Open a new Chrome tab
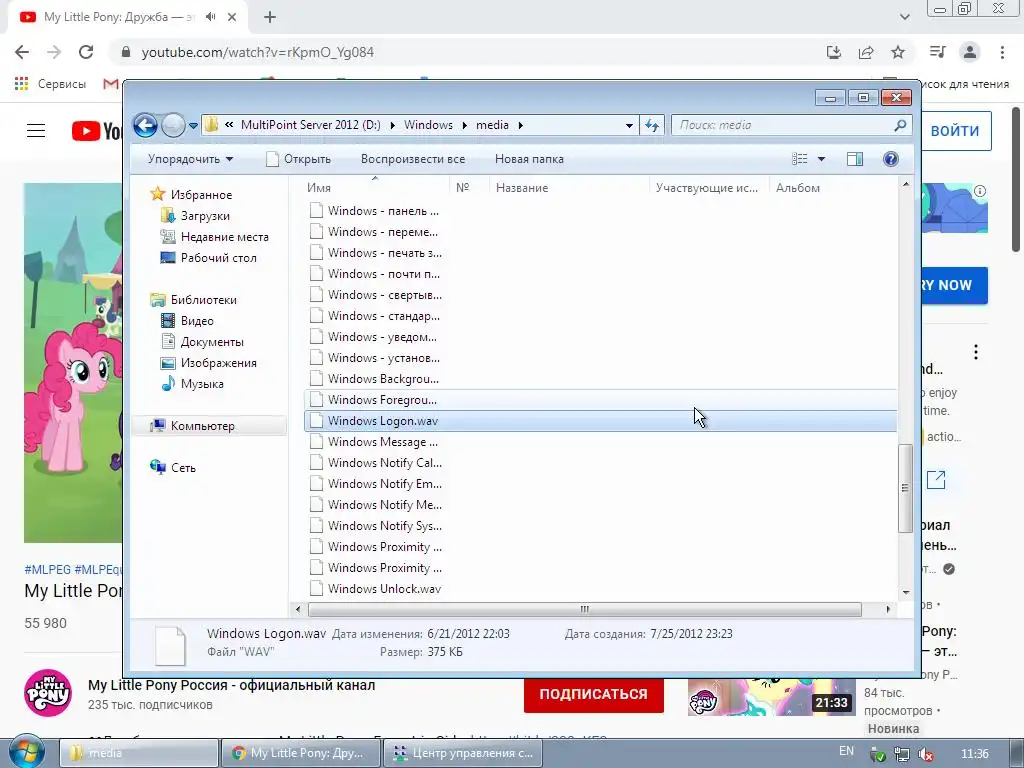The image size is (1024, 768). [270, 18]
